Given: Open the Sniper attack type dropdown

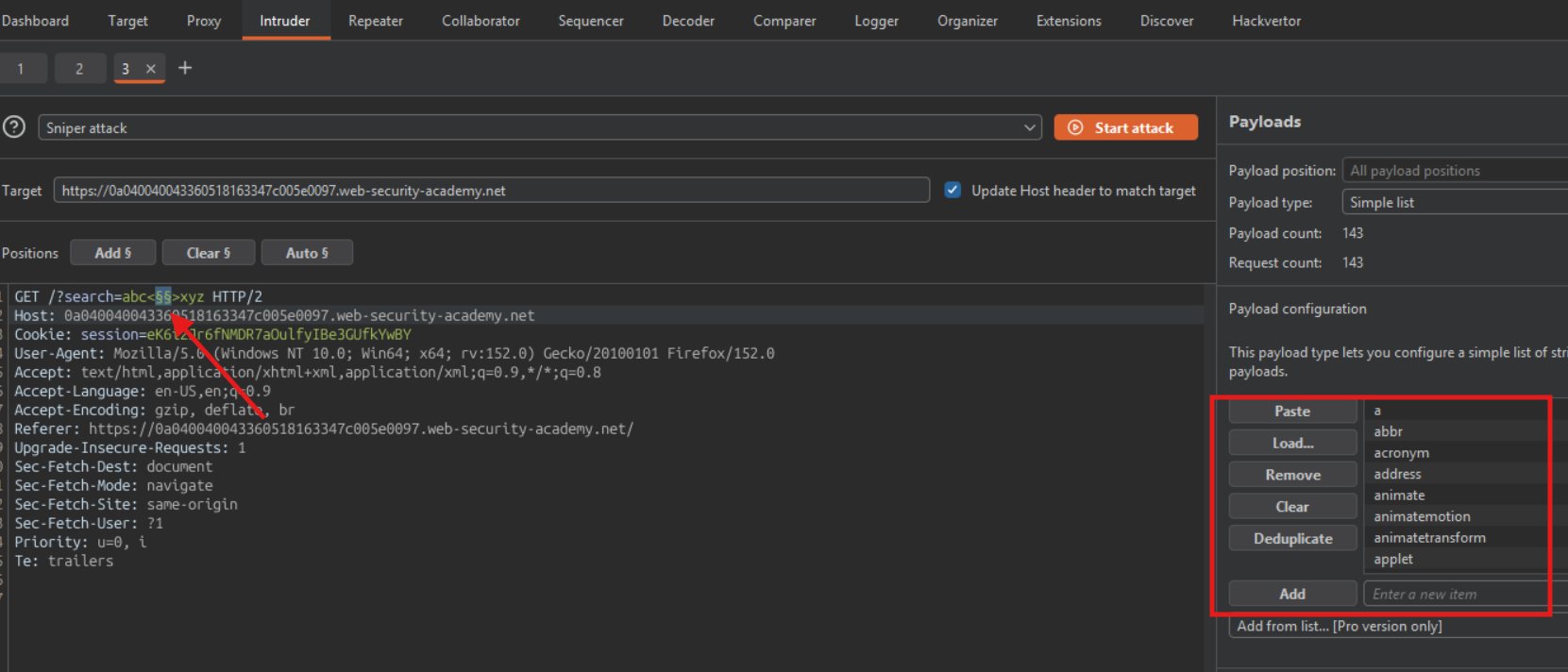Looking at the screenshot, I should [540, 127].
